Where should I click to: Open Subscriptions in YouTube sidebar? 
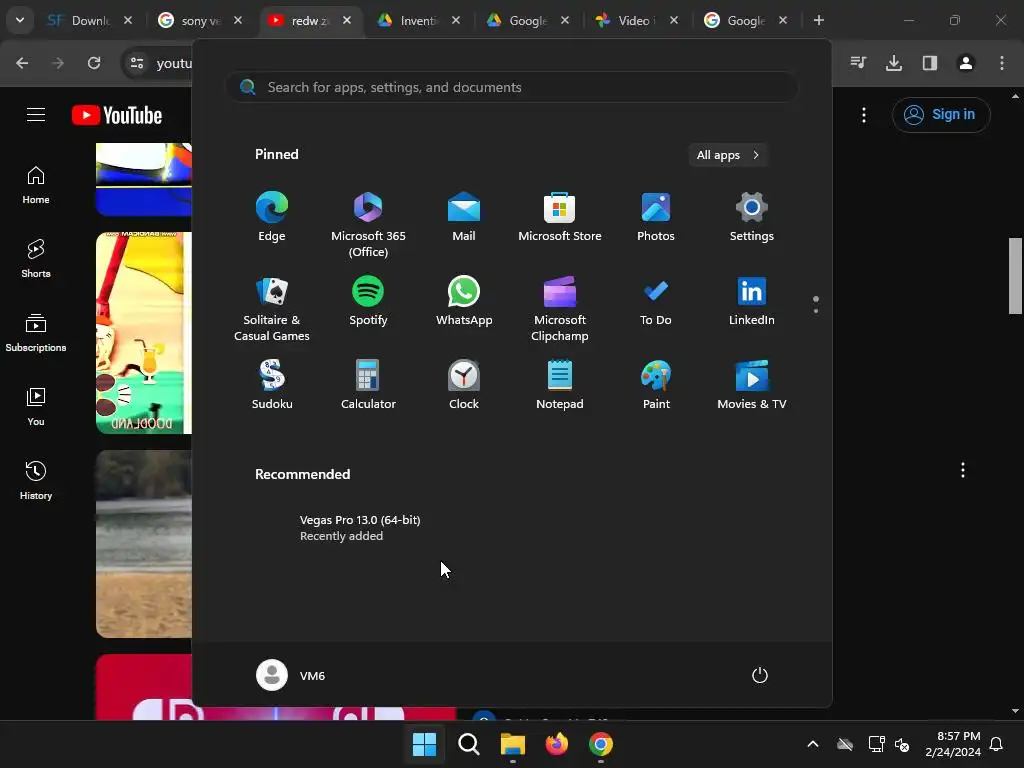click(x=36, y=332)
